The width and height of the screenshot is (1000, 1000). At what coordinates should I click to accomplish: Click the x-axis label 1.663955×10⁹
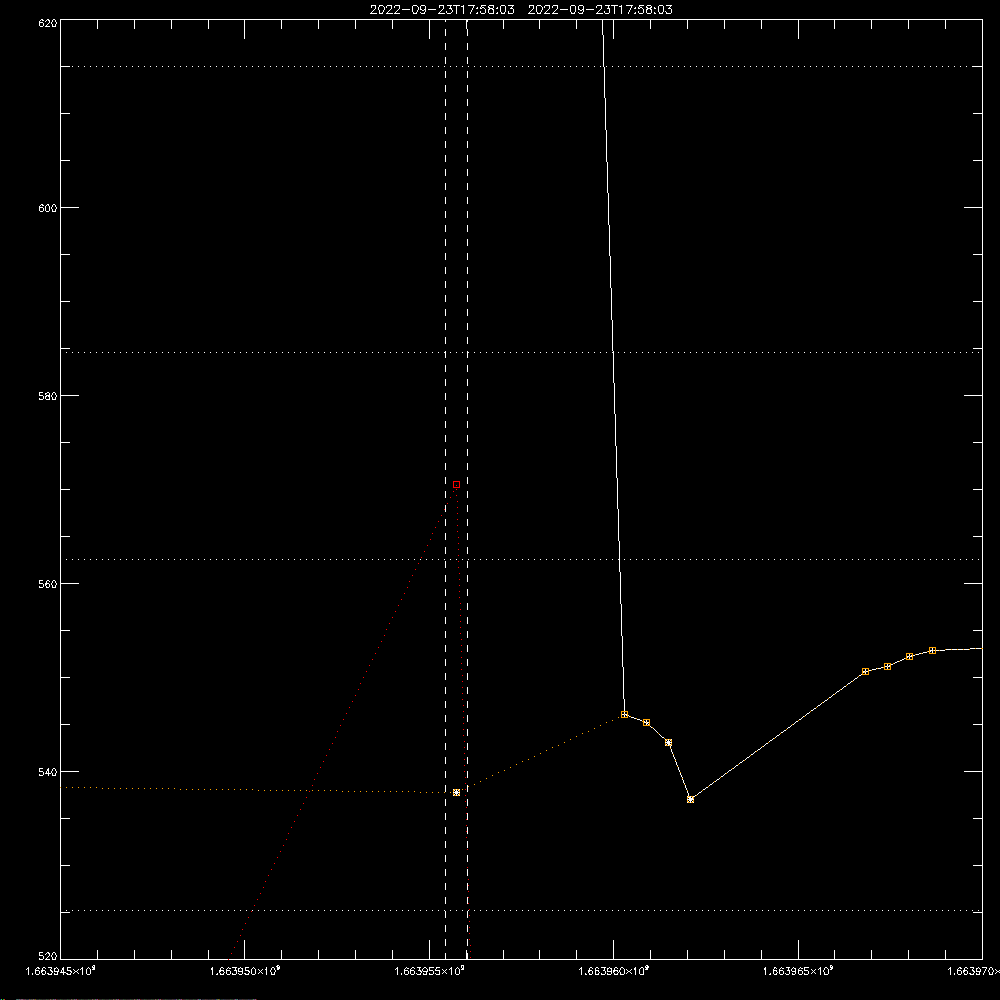point(430,971)
